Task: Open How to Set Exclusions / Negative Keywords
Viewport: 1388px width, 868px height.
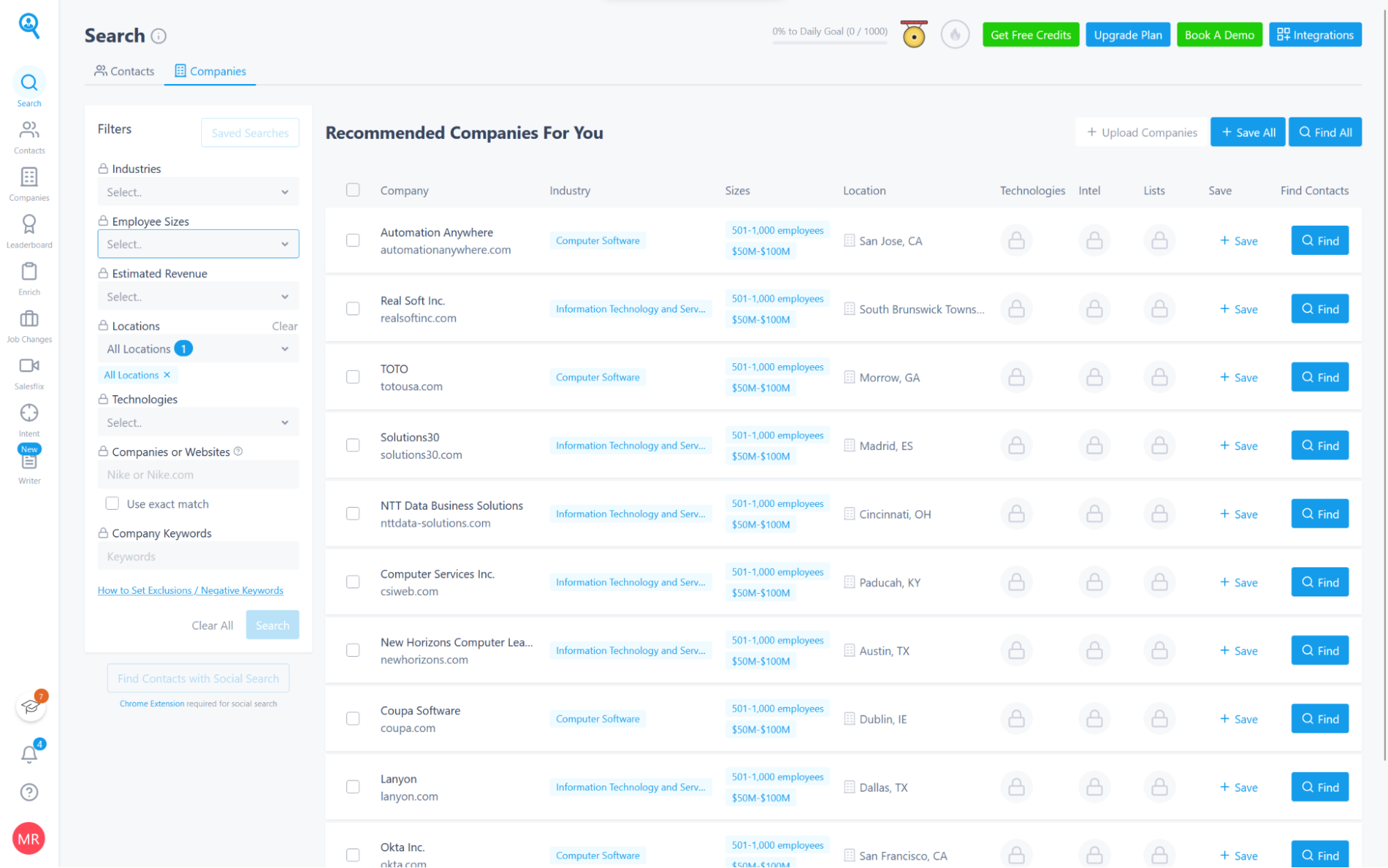Action: (x=190, y=590)
